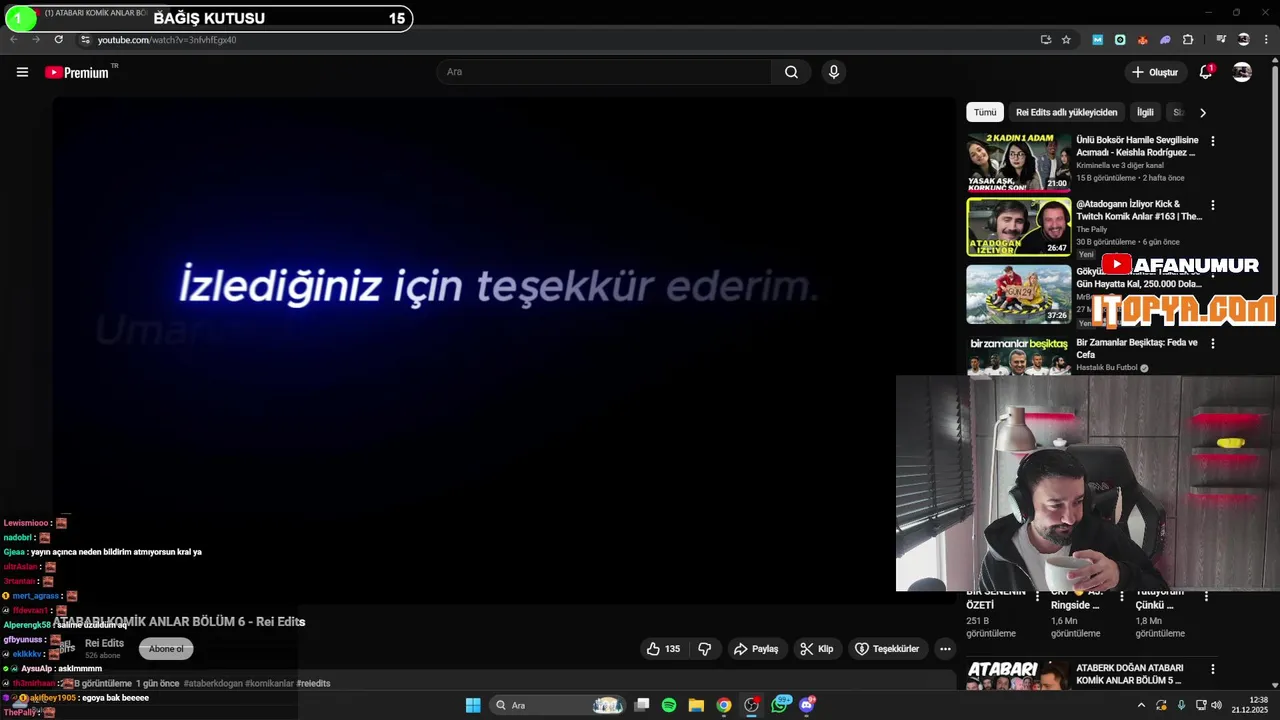Share video via Paylaş button
This screenshot has height=720, width=1280.
(x=756, y=649)
